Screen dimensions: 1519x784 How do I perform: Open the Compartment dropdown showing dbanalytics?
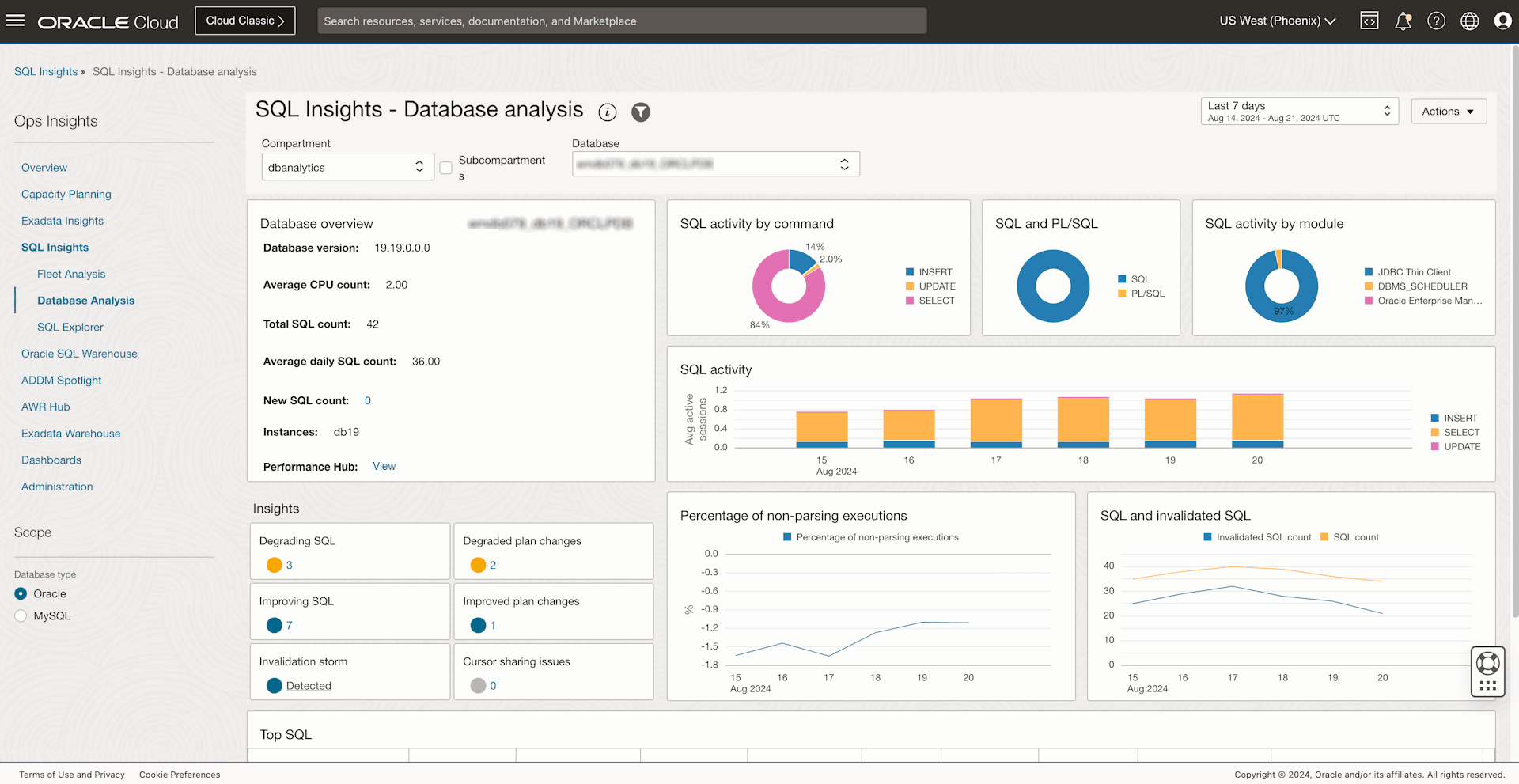[347, 167]
